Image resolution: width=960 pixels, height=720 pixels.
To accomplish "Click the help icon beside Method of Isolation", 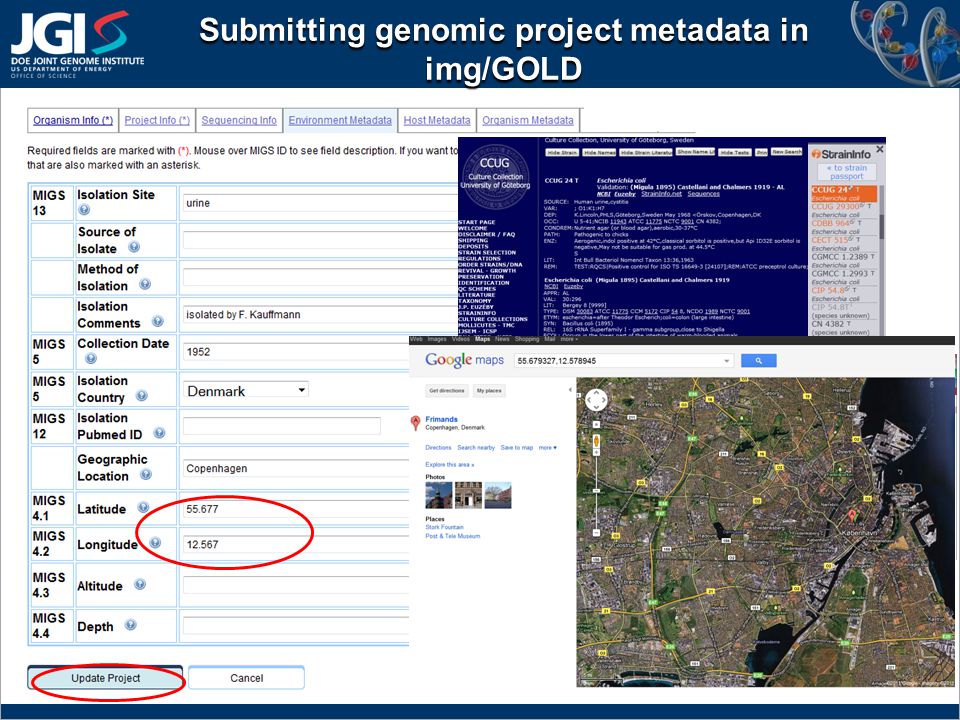I will tap(144, 284).
